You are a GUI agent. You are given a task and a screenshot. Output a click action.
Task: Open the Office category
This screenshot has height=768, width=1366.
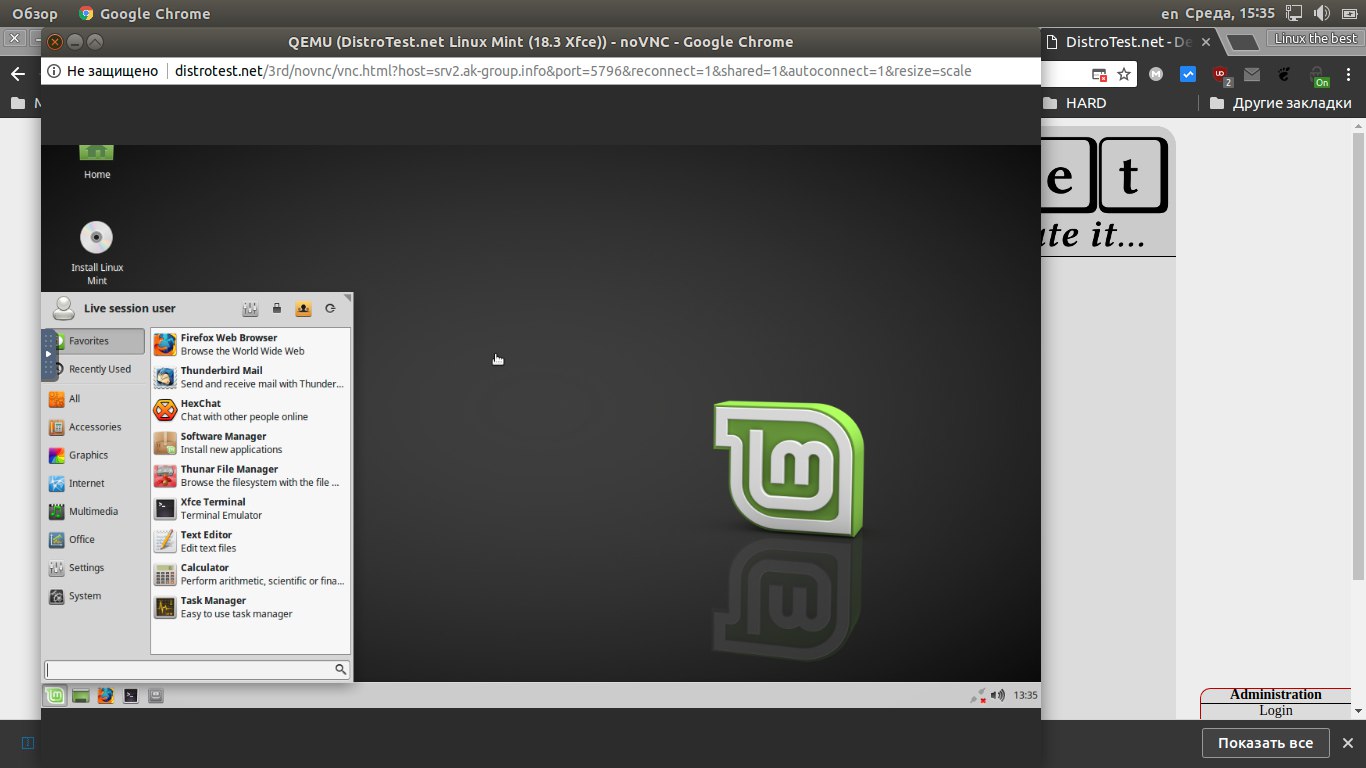(x=96, y=539)
